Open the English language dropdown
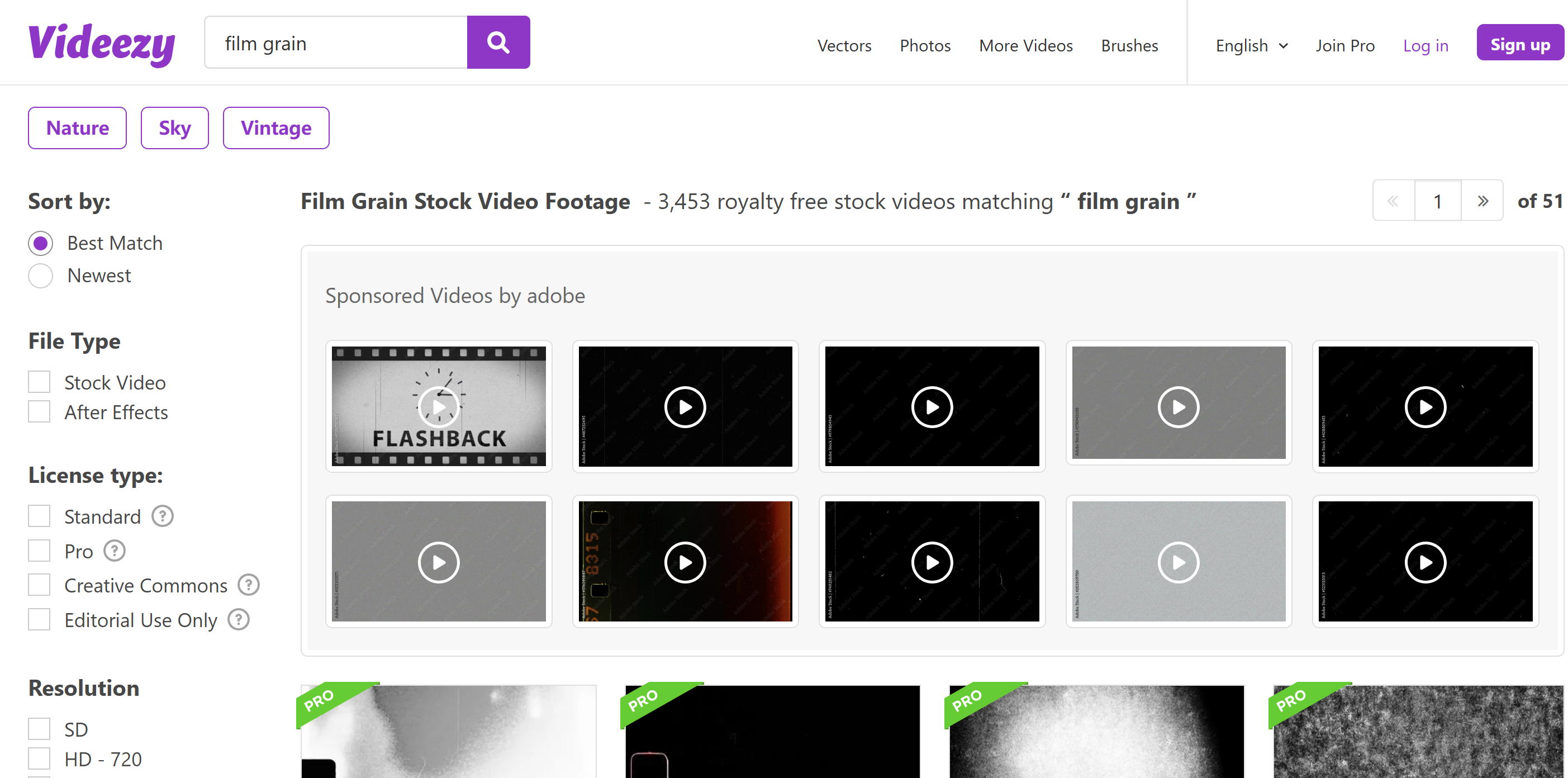1568x778 pixels. pos(1252,46)
